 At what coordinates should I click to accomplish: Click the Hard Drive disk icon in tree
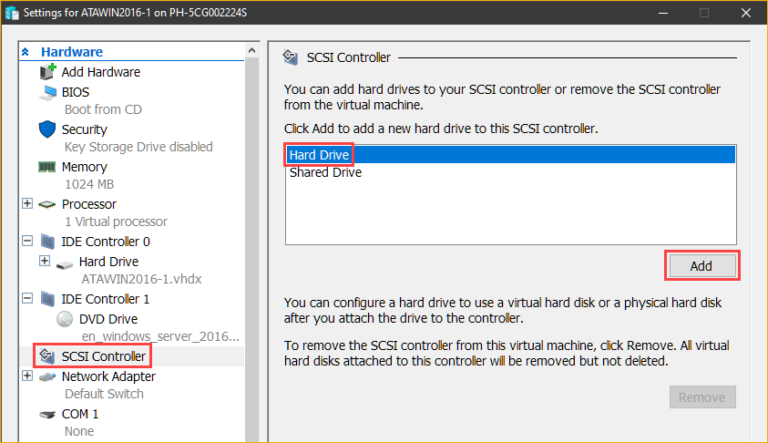point(65,264)
